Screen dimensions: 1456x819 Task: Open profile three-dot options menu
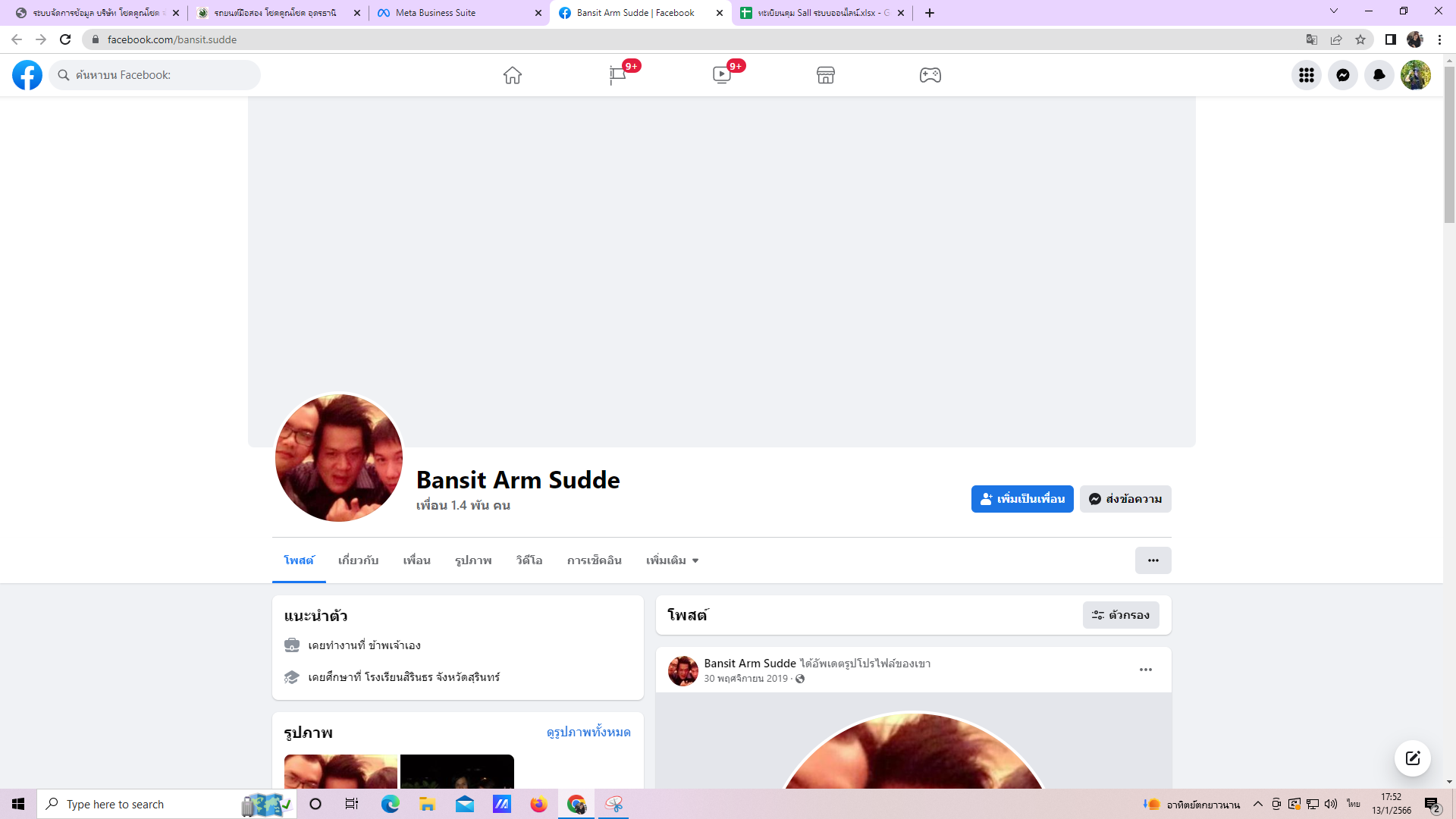[1153, 560]
